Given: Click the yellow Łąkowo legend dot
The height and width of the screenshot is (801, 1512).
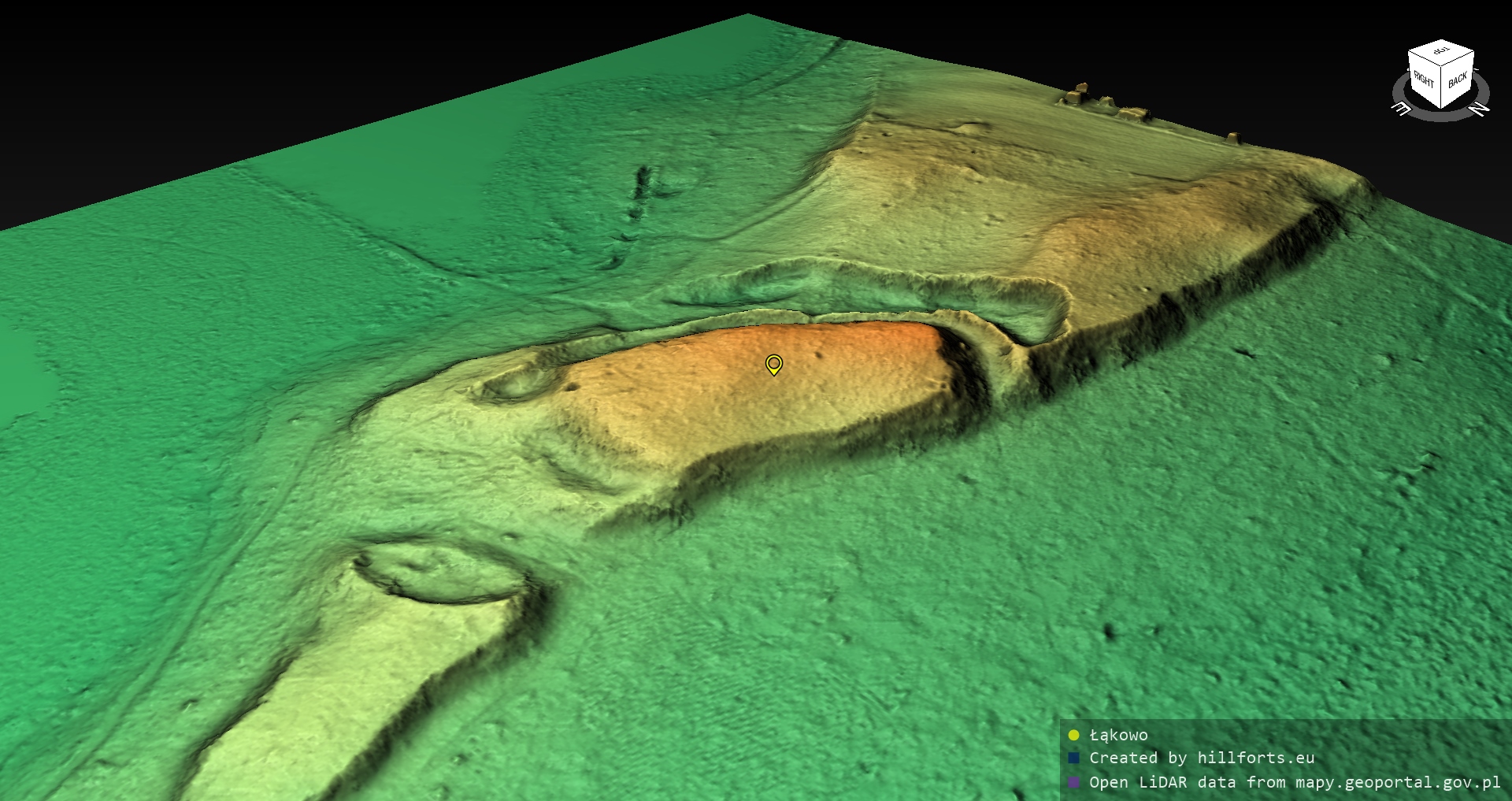Looking at the screenshot, I should click(x=1073, y=736).
